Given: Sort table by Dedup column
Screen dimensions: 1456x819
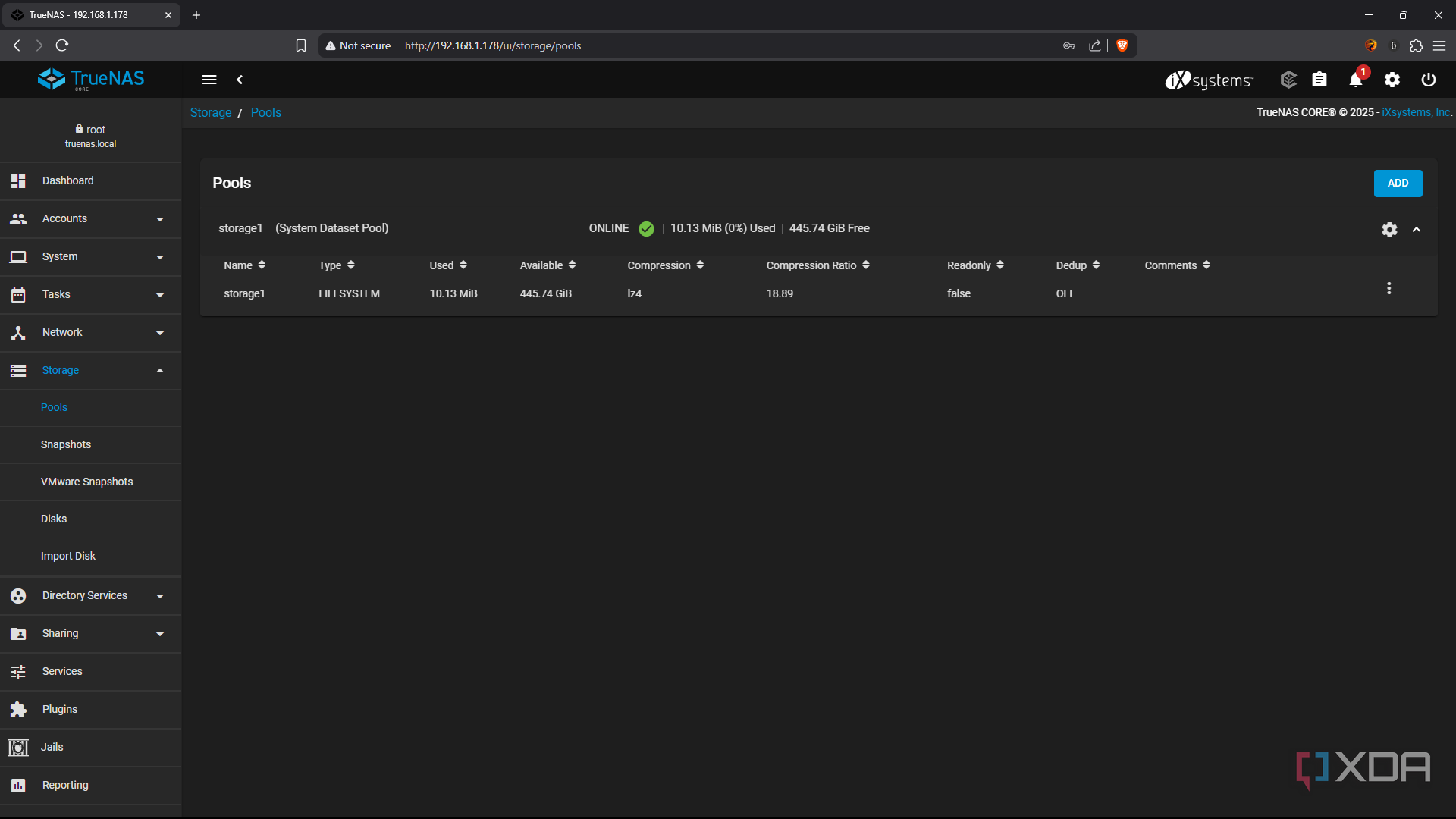Looking at the screenshot, I should tap(1078, 266).
